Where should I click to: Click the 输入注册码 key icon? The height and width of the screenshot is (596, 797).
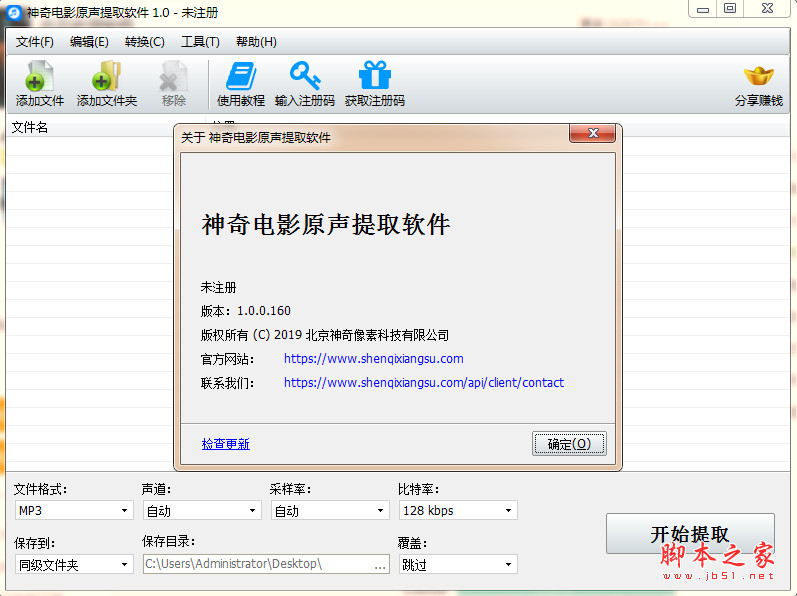click(x=305, y=76)
